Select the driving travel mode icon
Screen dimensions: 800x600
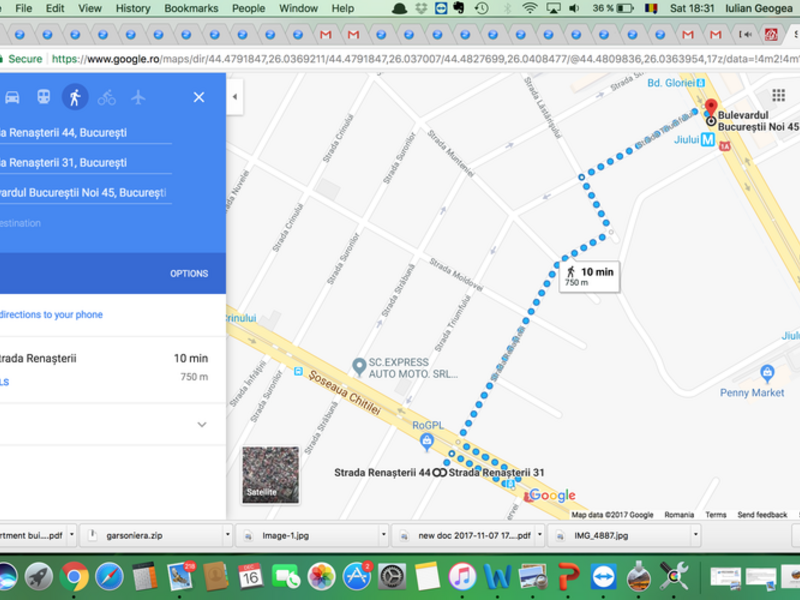click(x=12, y=97)
